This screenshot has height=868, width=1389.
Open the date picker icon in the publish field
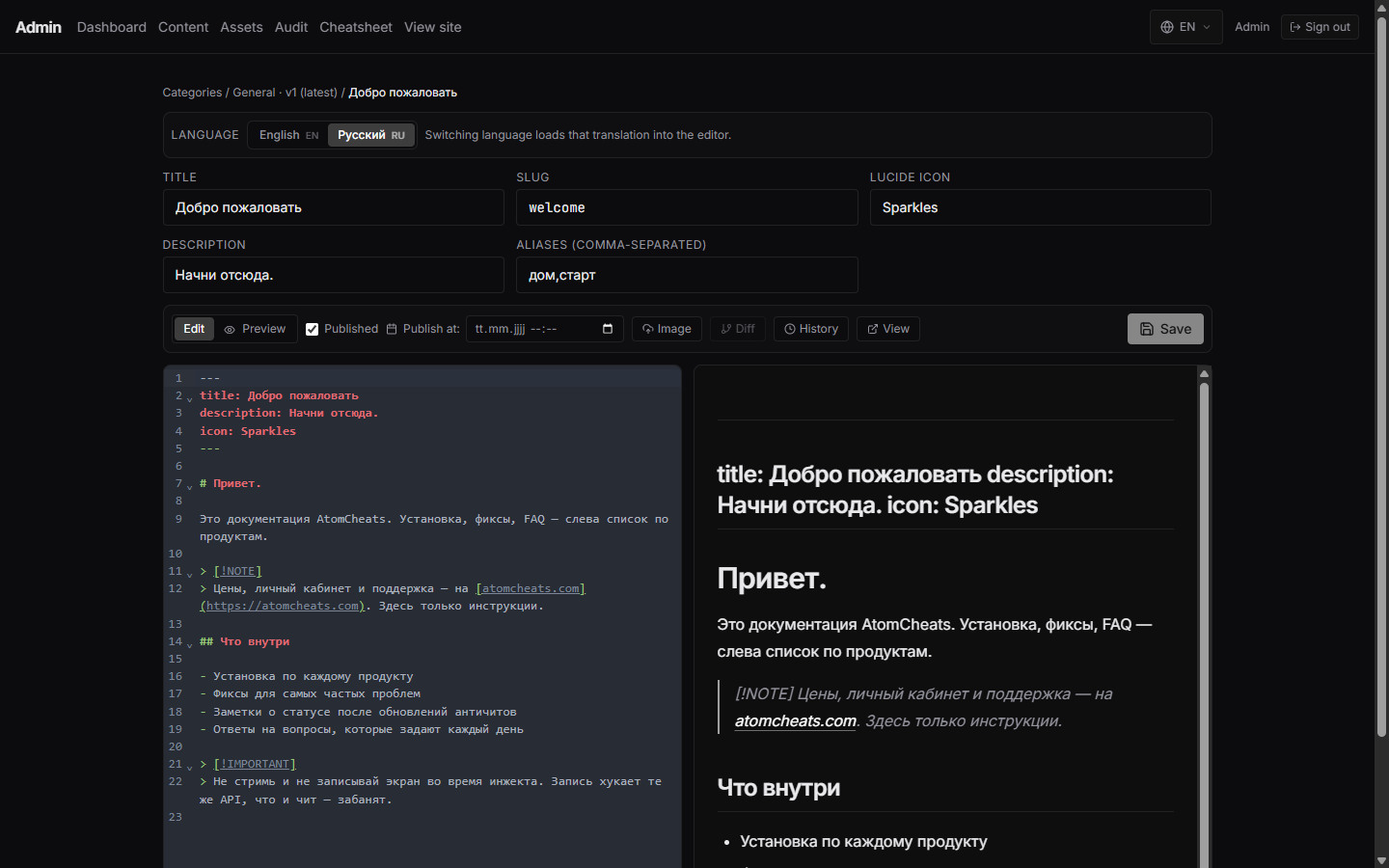[x=608, y=329]
